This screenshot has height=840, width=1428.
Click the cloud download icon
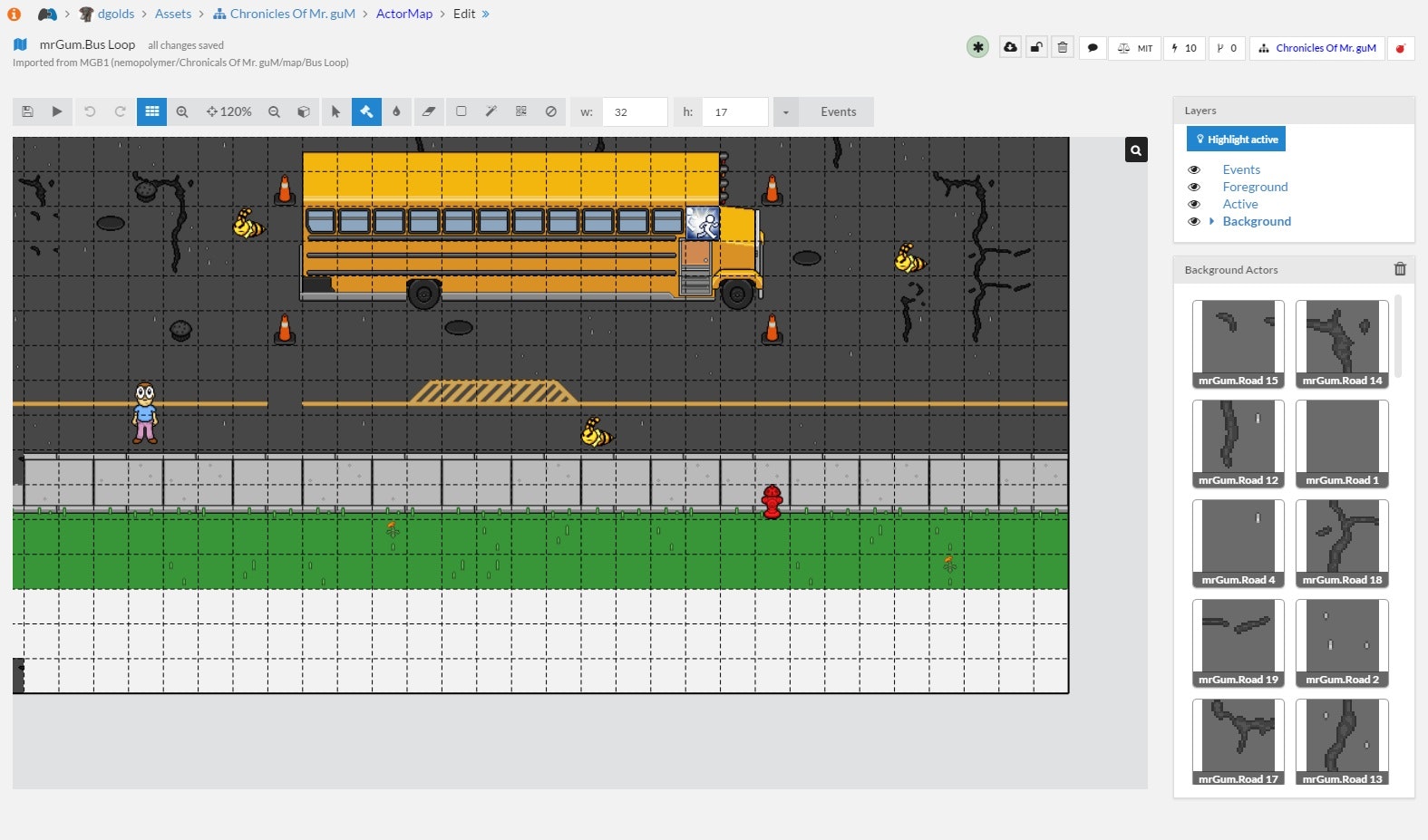[x=1010, y=47]
